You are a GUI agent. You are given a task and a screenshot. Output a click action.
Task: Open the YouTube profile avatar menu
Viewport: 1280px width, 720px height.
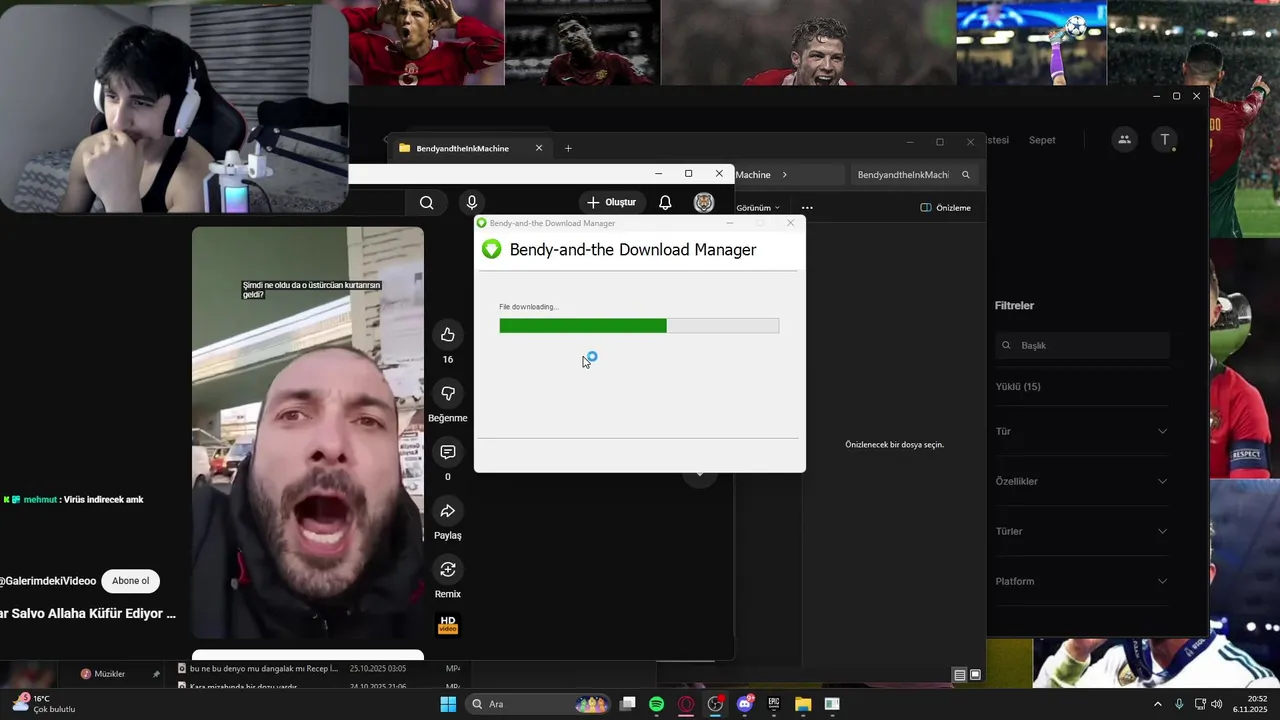[x=704, y=202]
